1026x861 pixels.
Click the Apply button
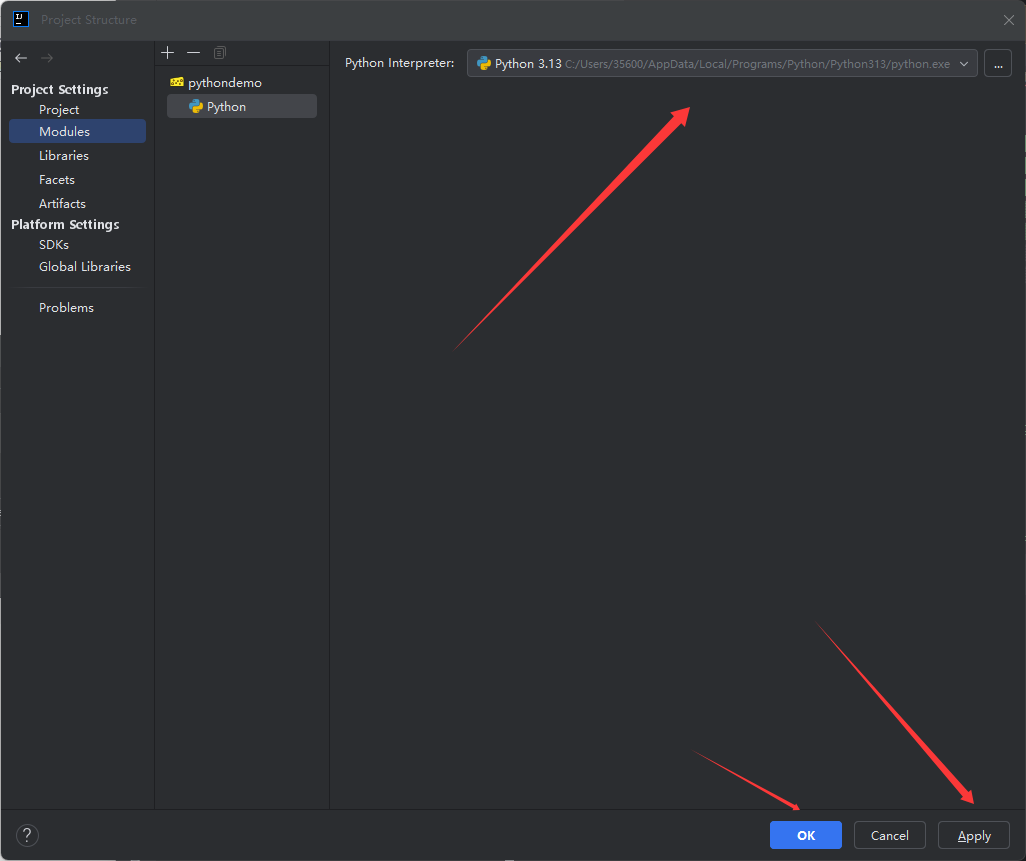point(974,835)
